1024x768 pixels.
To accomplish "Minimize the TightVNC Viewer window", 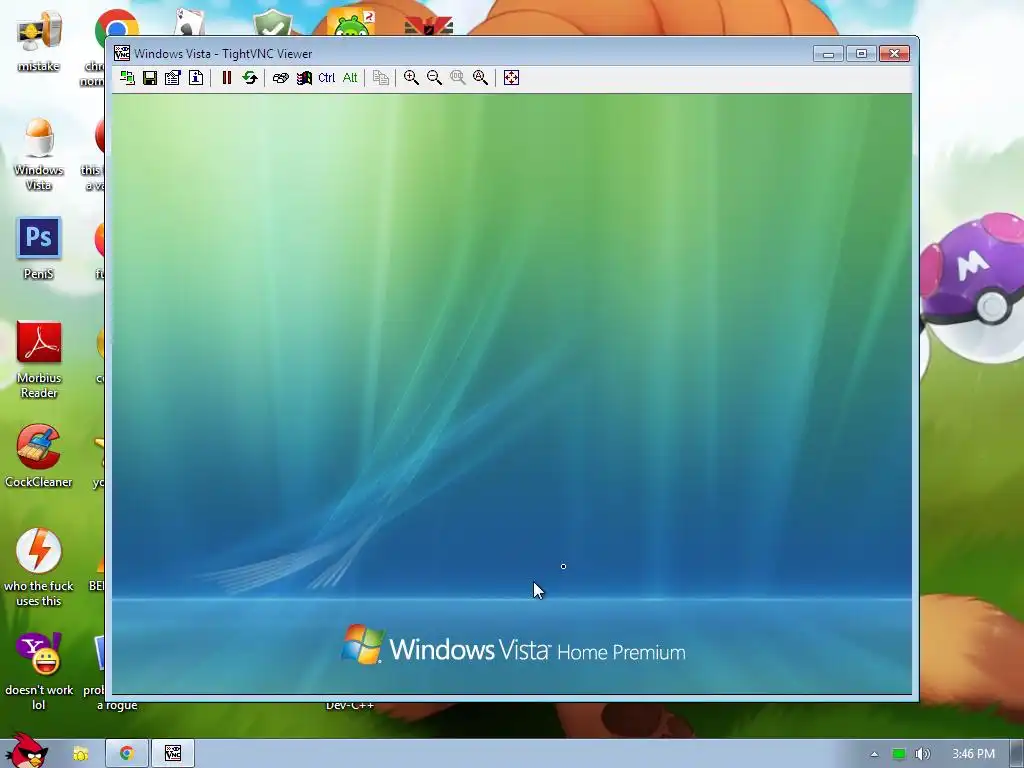I will pos(828,54).
